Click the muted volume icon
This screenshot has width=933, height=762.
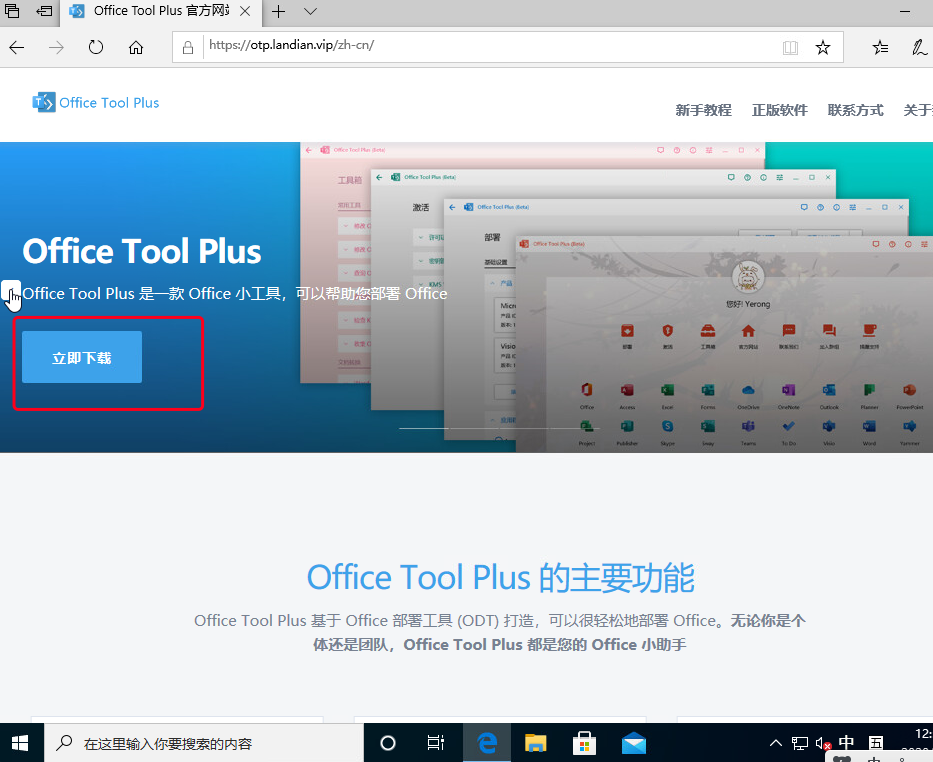coord(824,743)
